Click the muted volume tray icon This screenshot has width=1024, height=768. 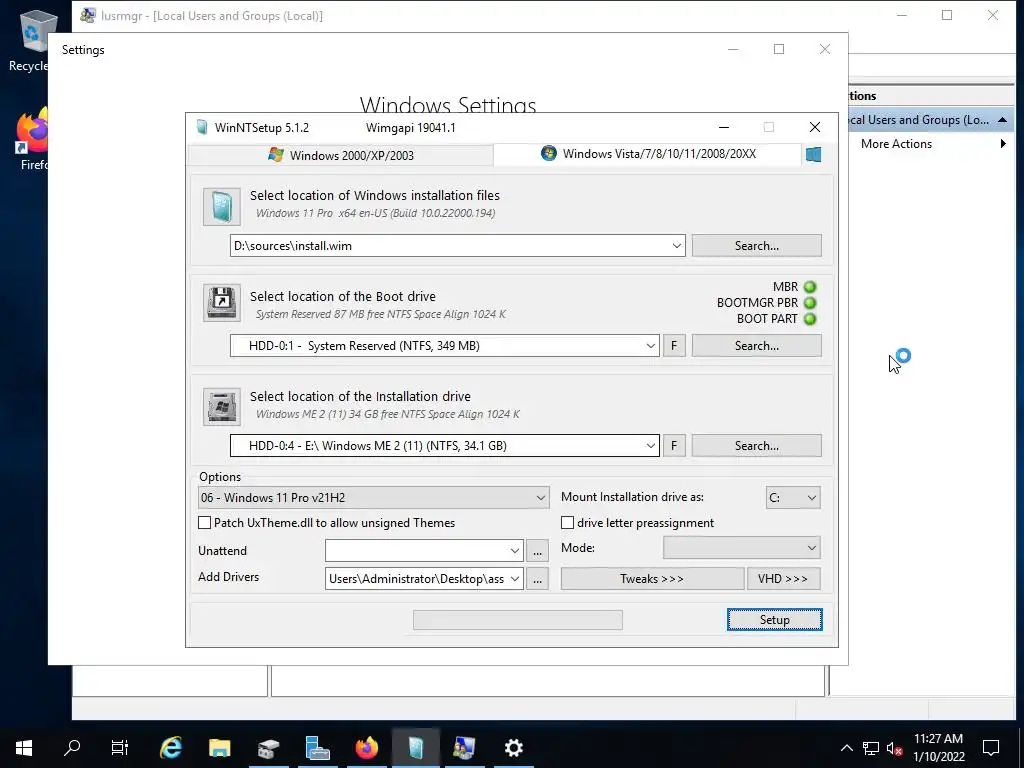pyautogui.click(x=894, y=748)
